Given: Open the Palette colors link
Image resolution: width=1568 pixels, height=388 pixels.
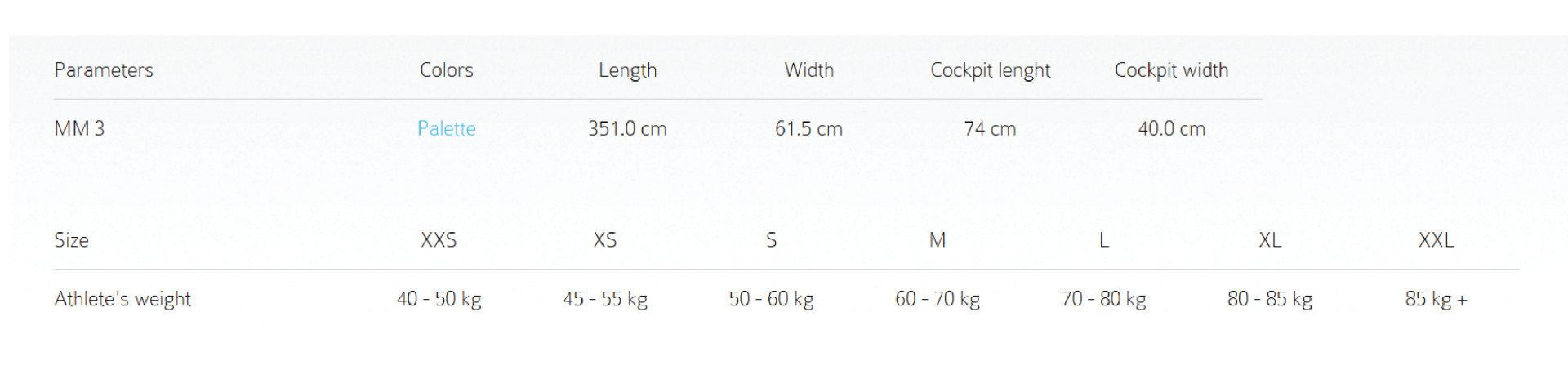Looking at the screenshot, I should point(446,128).
